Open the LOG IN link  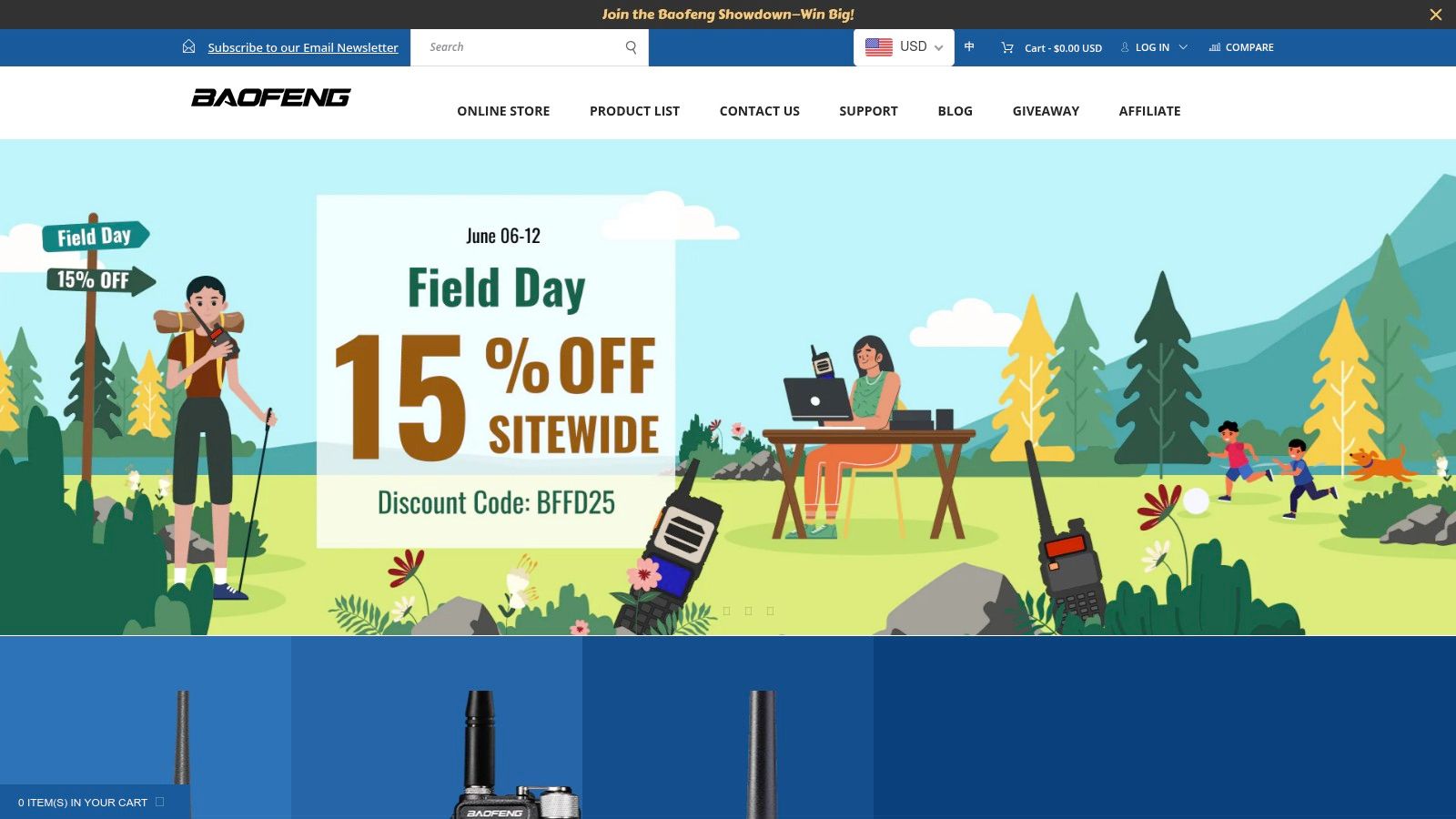pos(1152,47)
